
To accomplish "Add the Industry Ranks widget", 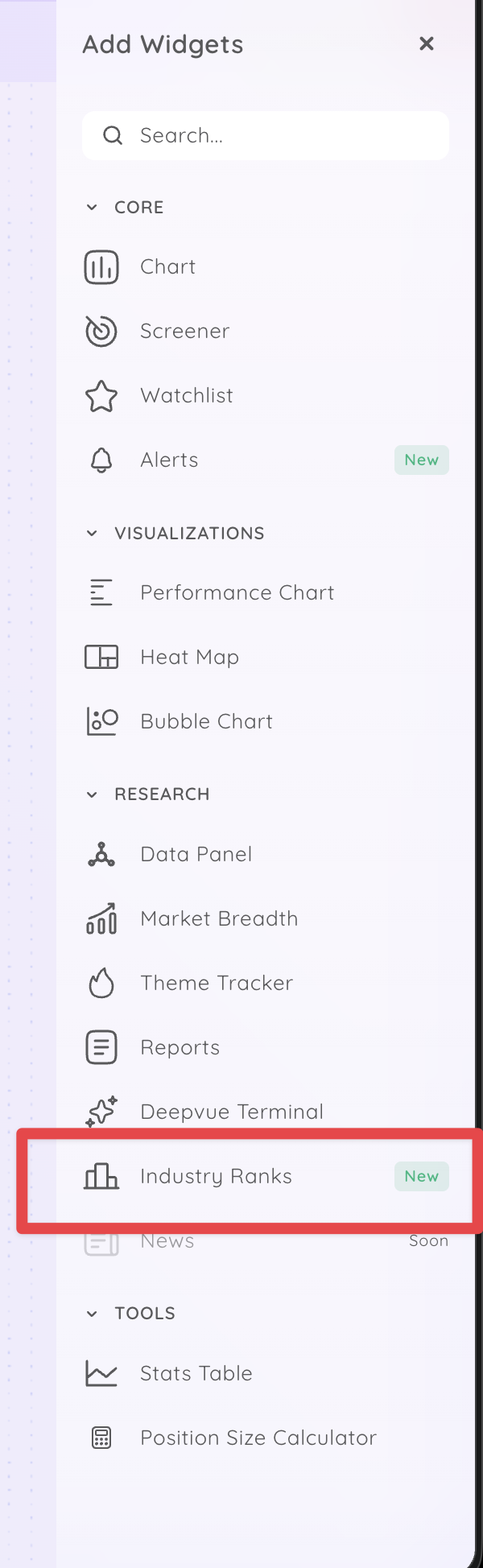I will pyautogui.click(x=216, y=1177).
